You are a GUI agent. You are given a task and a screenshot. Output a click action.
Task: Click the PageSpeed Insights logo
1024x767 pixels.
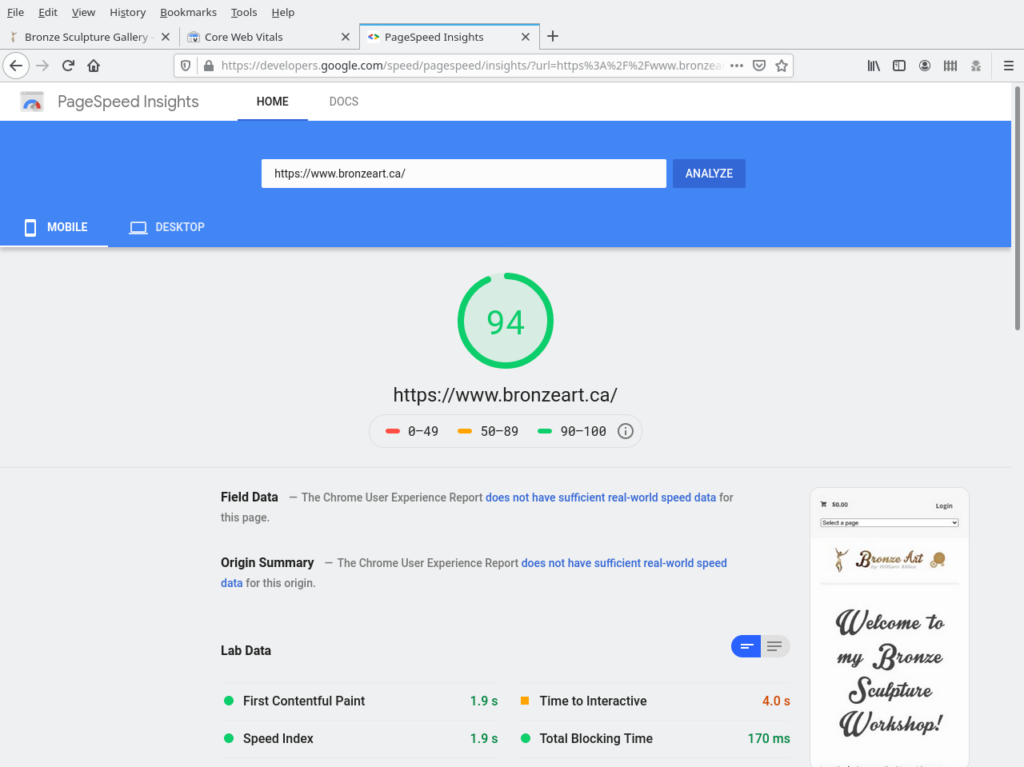click(31, 102)
